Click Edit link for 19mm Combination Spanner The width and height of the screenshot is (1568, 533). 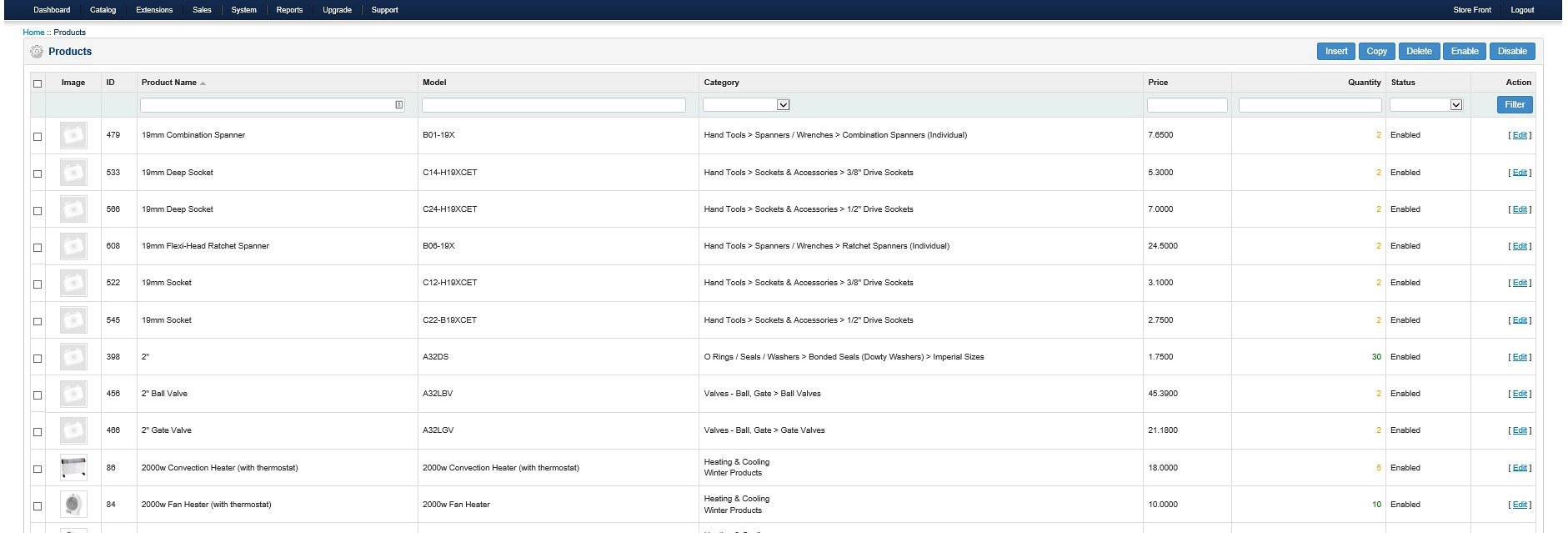click(1520, 135)
